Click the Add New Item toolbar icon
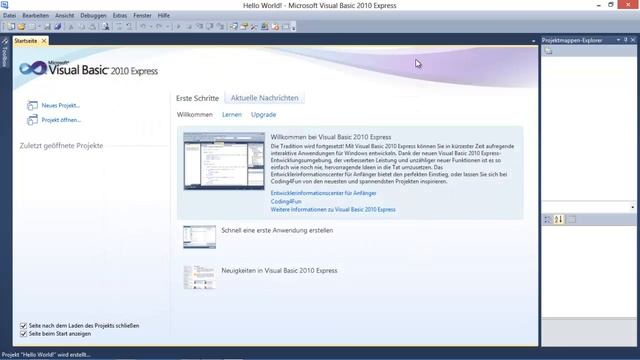Image resolution: width=640 pixels, height=360 pixels. [x=32, y=27]
